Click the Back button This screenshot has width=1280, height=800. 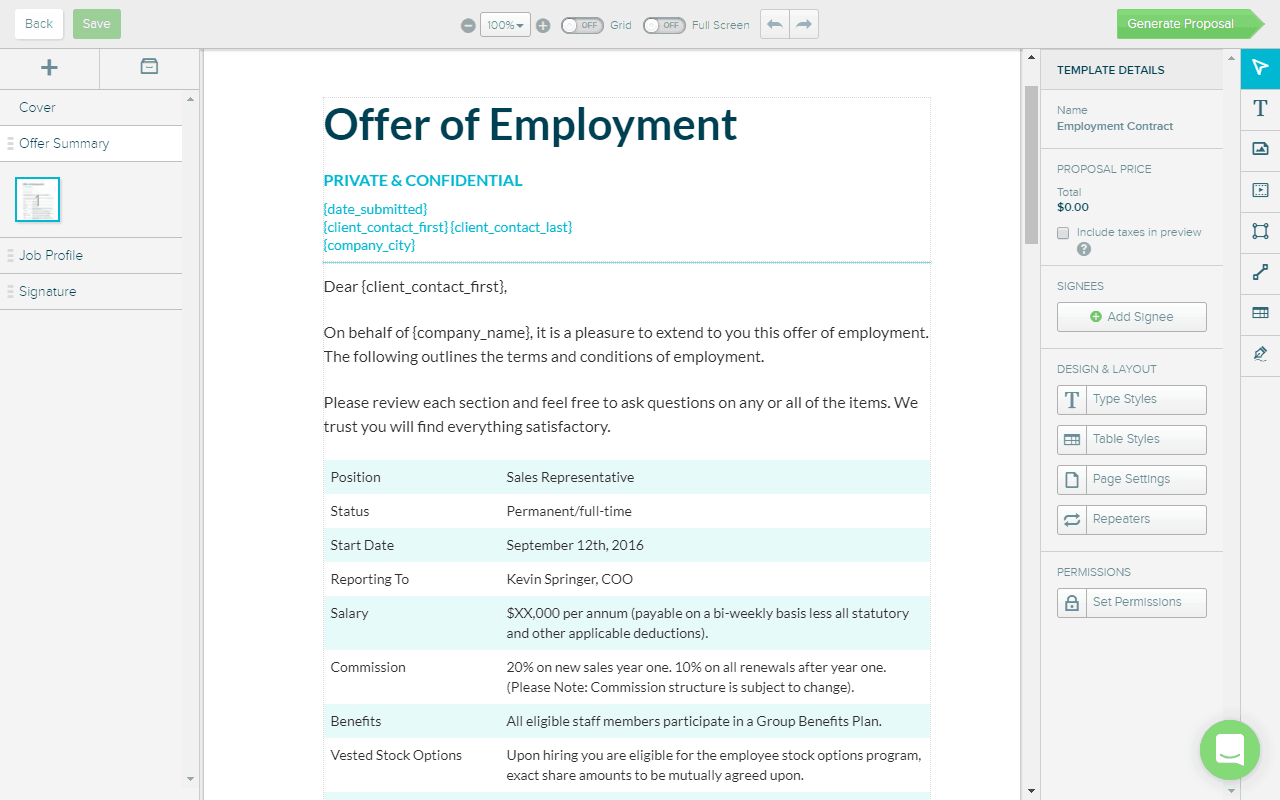(x=39, y=24)
